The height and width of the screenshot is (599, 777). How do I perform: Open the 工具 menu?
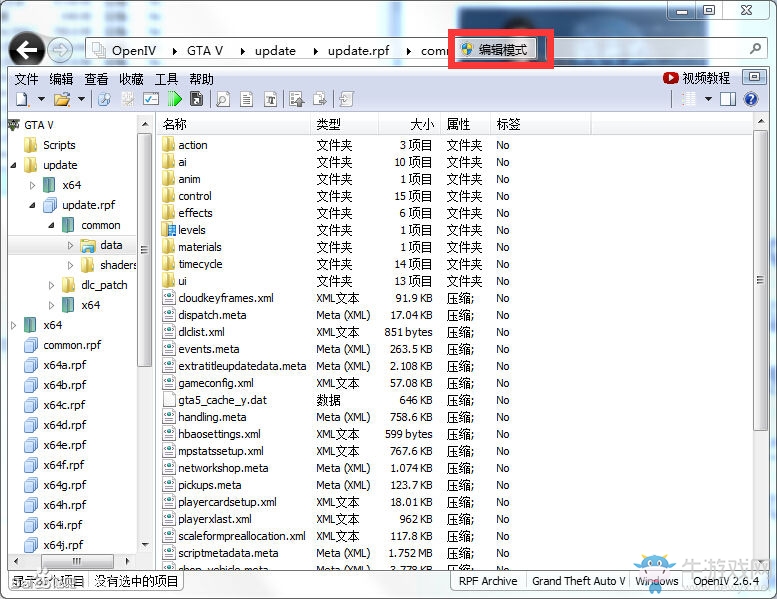pyautogui.click(x=166, y=79)
